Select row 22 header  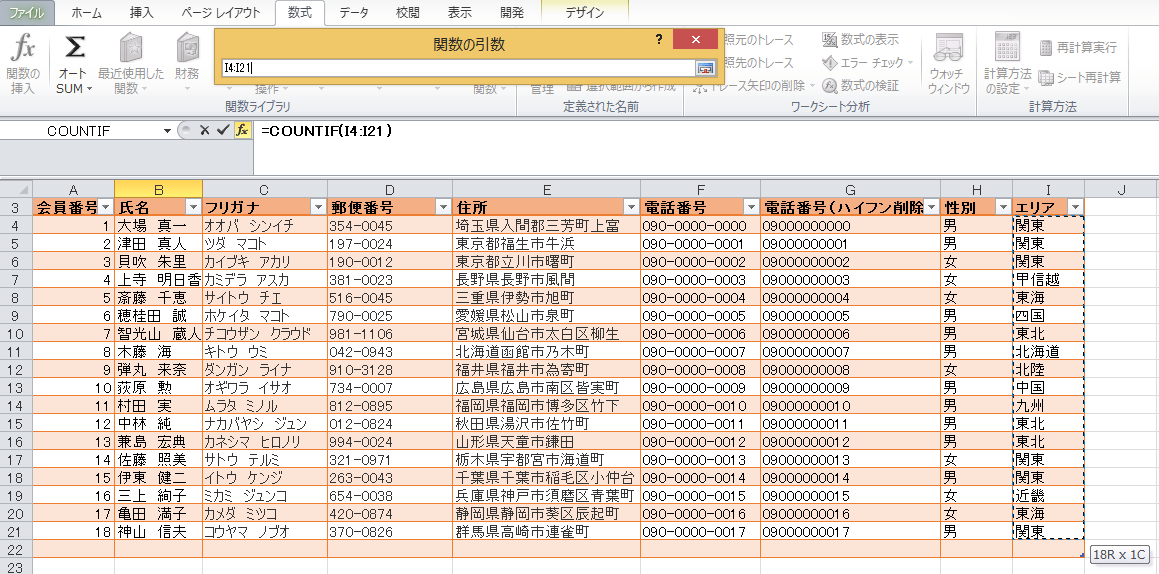pyautogui.click(x=16, y=550)
